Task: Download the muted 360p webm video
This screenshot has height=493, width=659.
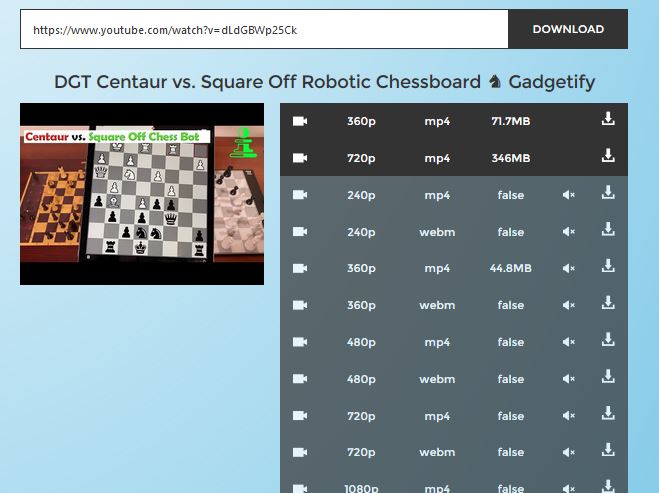Action: tap(608, 302)
